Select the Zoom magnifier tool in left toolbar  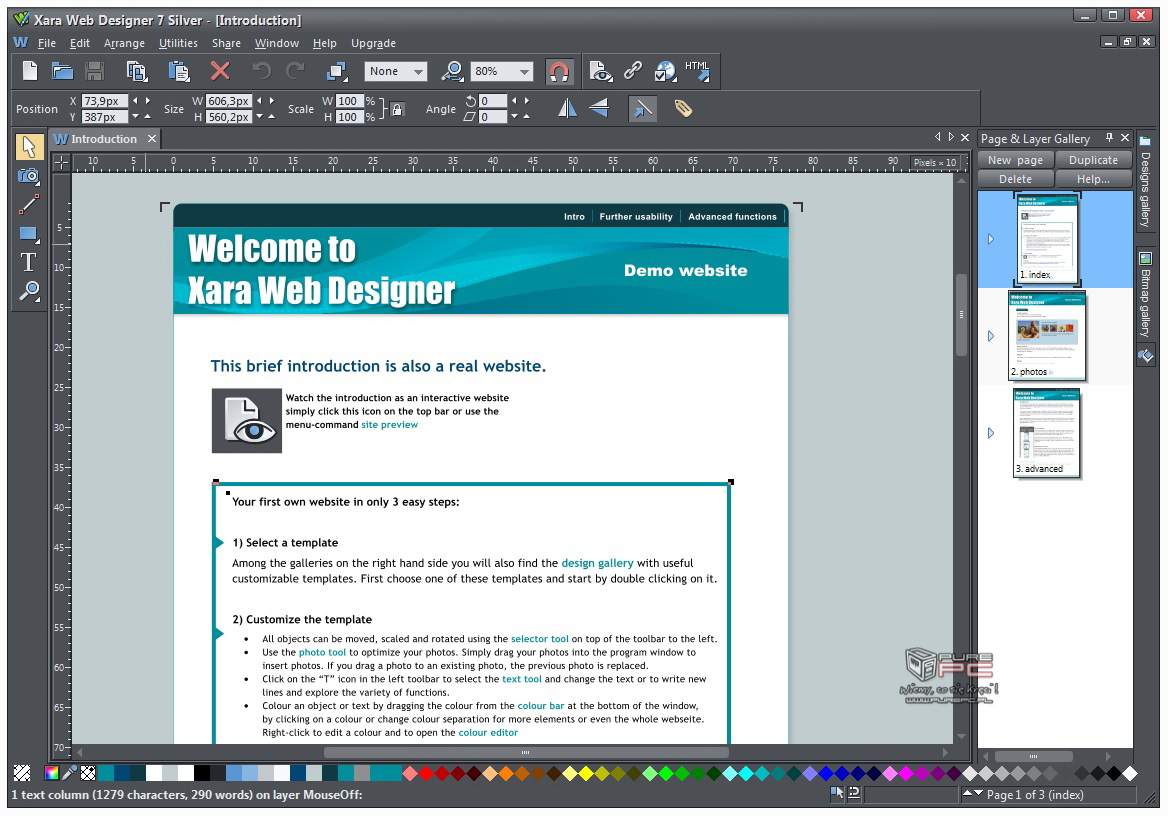(28, 291)
